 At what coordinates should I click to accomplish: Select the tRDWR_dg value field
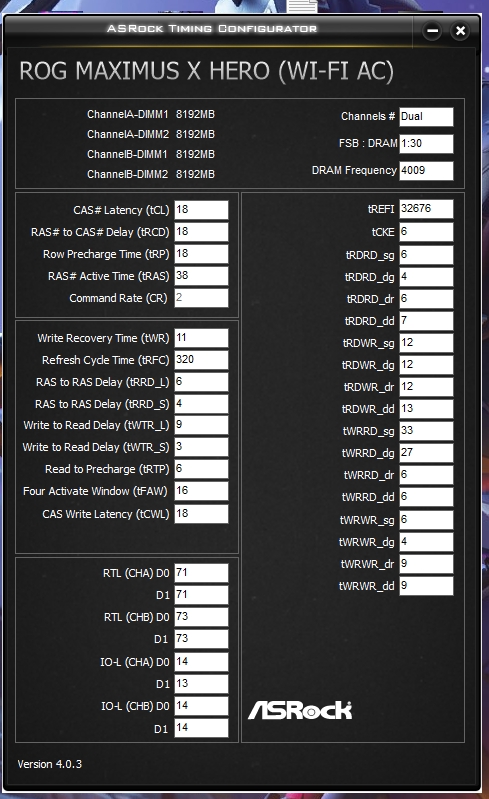(x=426, y=364)
